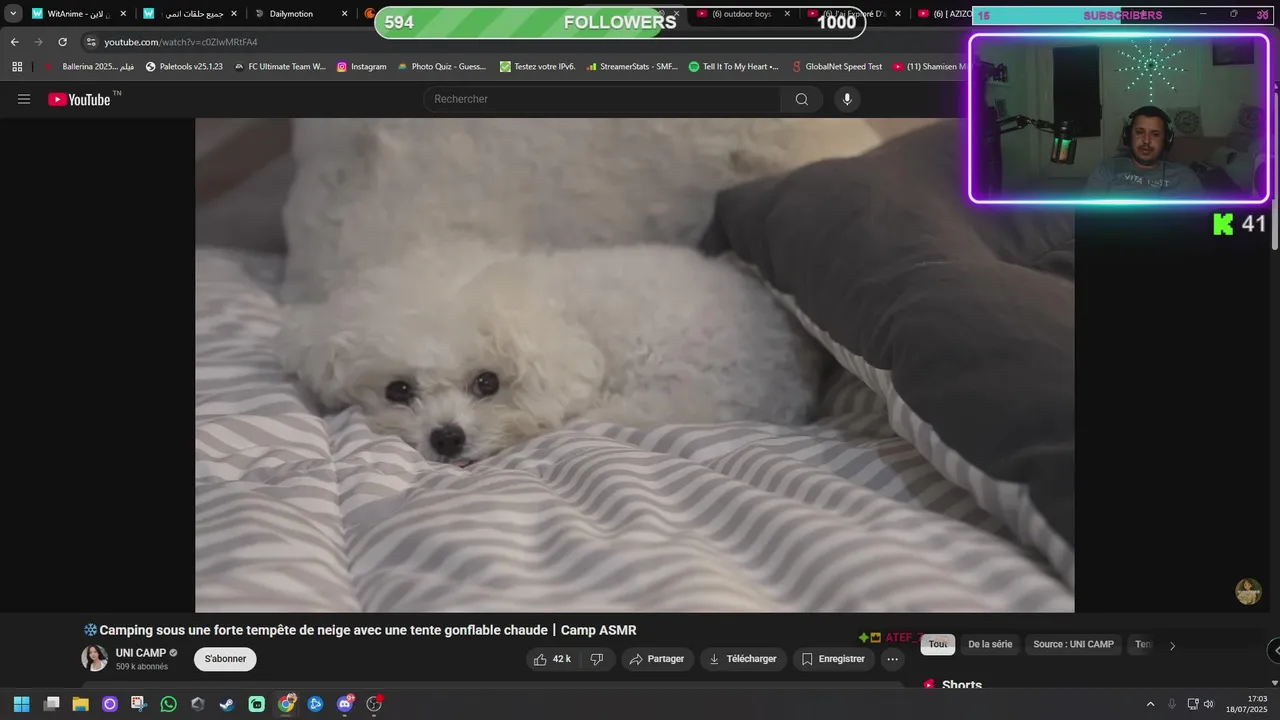
Task: Click the Télécharger download button
Action: pyautogui.click(x=743, y=659)
